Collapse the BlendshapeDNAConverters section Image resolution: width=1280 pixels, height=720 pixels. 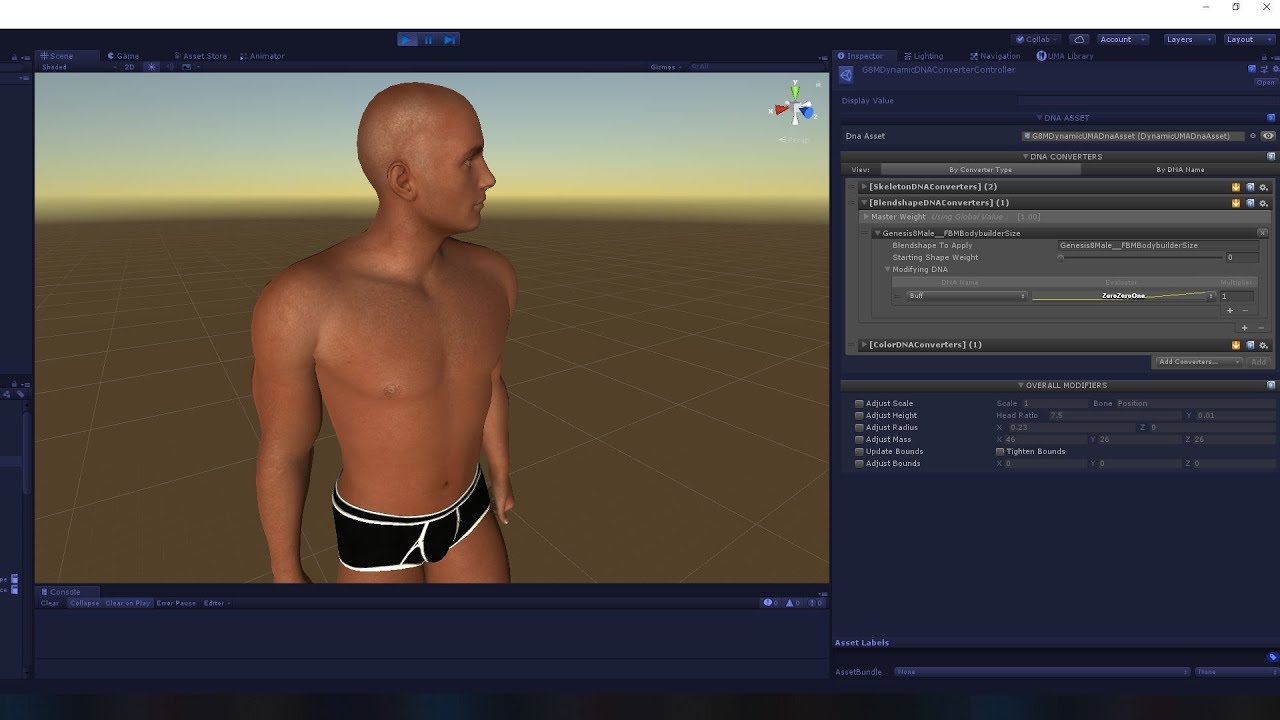(x=864, y=203)
